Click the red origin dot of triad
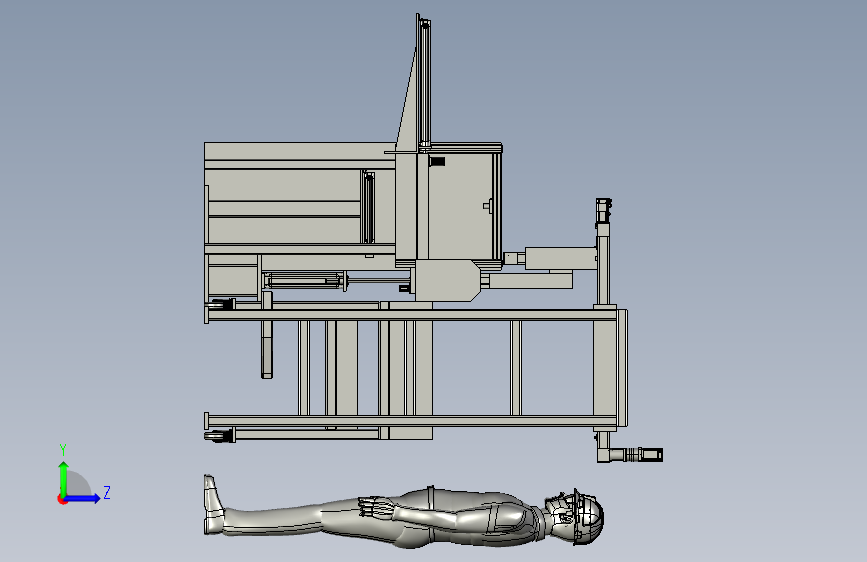Screen dimensions: 867x562 coord(62,499)
